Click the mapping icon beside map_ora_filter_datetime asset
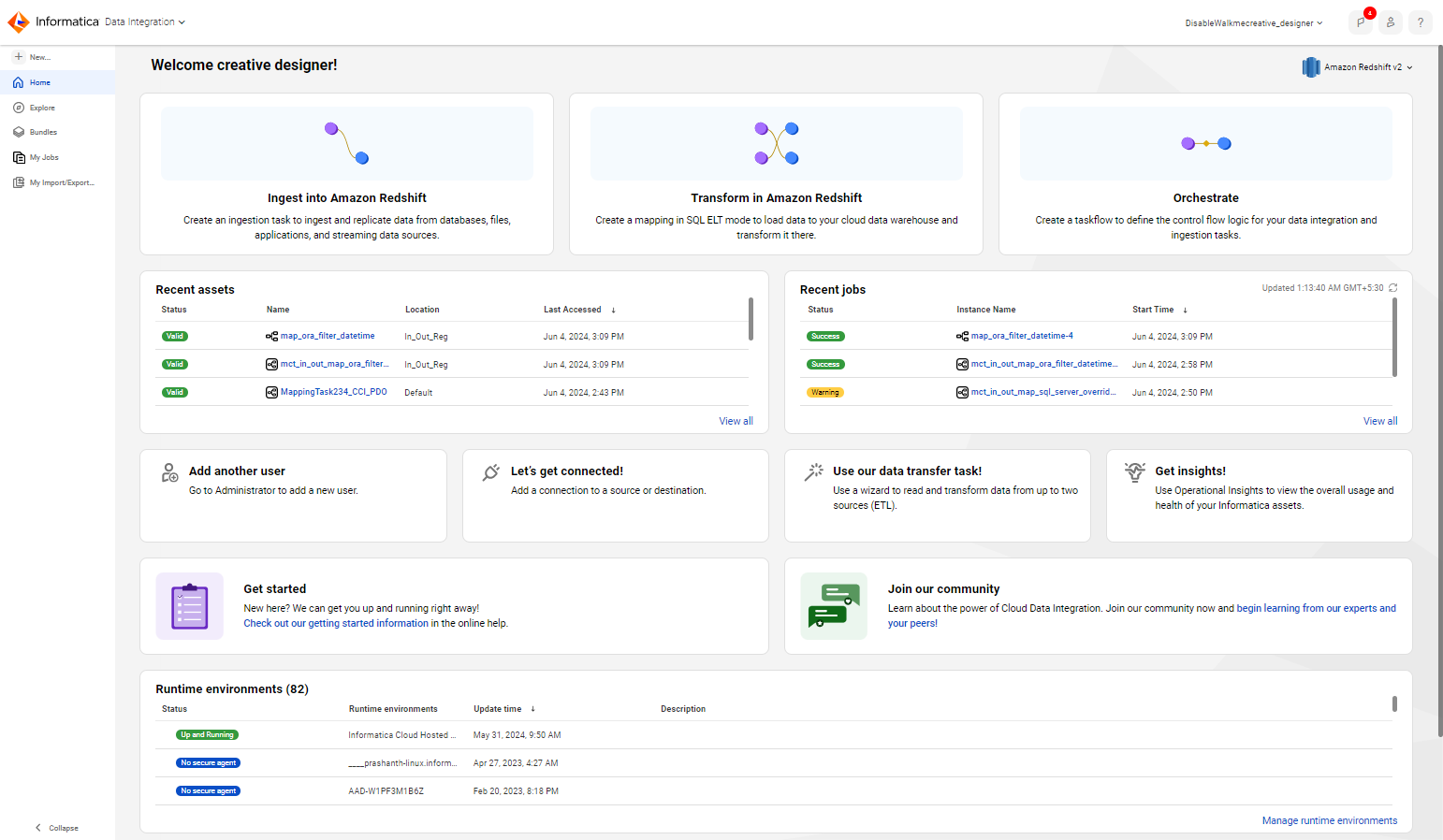Image resolution: width=1443 pixels, height=840 pixels. point(271,336)
